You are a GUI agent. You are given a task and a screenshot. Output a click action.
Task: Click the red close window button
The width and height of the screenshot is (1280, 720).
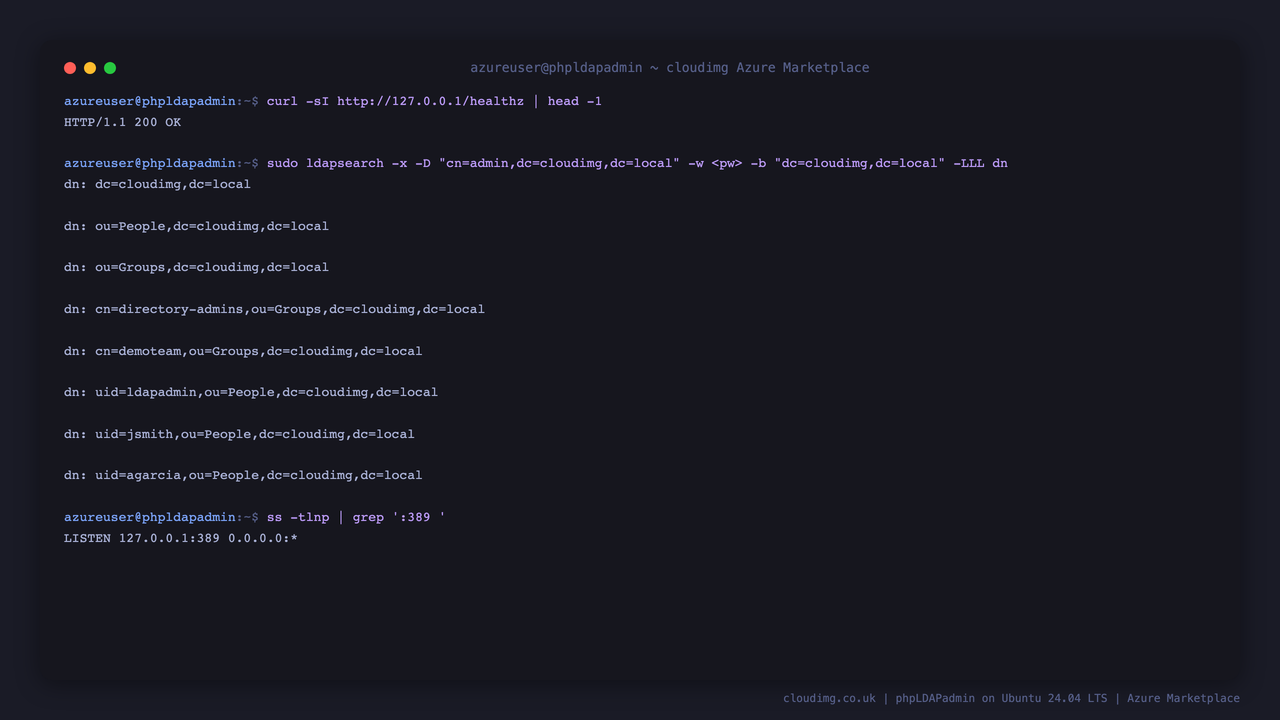pyautogui.click(x=70, y=68)
